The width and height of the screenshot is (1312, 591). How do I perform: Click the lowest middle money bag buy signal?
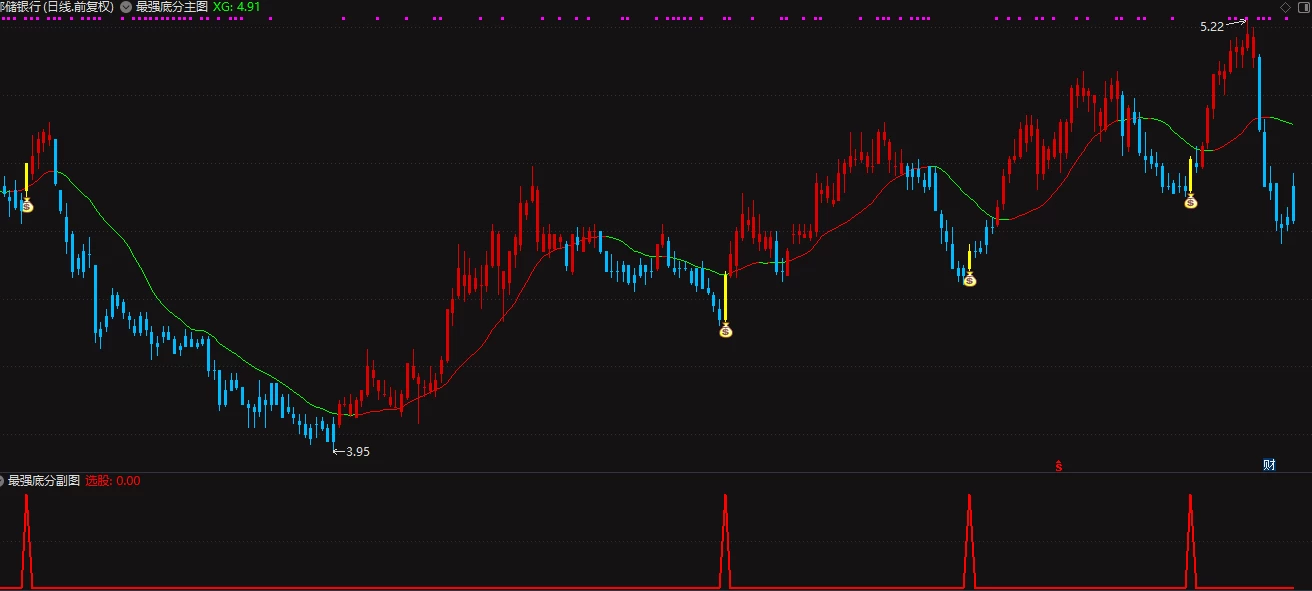(726, 329)
